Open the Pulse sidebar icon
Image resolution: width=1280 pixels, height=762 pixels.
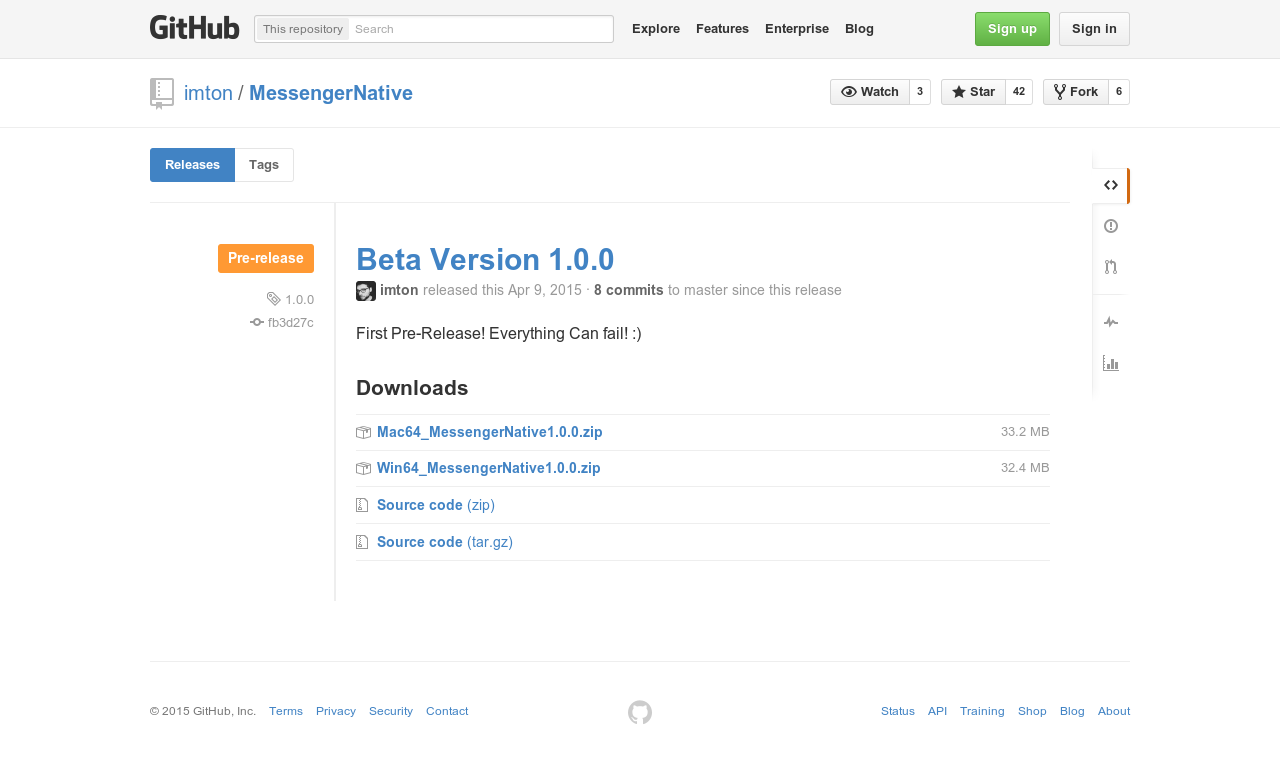1111,322
